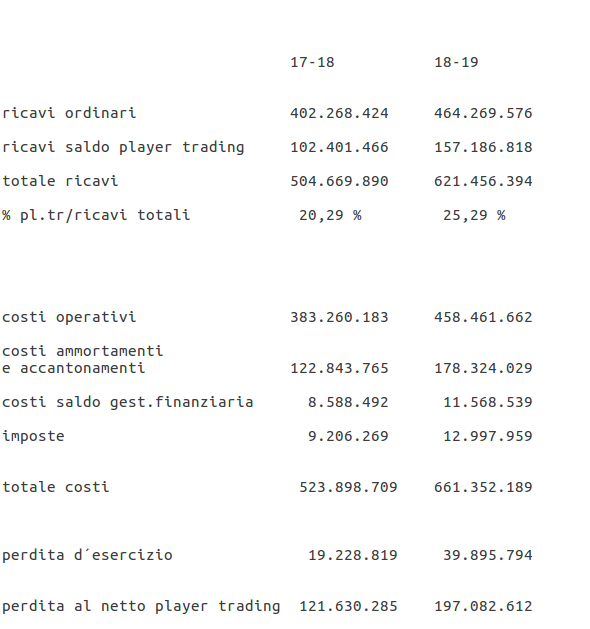The width and height of the screenshot is (590, 629).
Task: Click value 464.269.576 under 18-19
Action: tap(483, 113)
